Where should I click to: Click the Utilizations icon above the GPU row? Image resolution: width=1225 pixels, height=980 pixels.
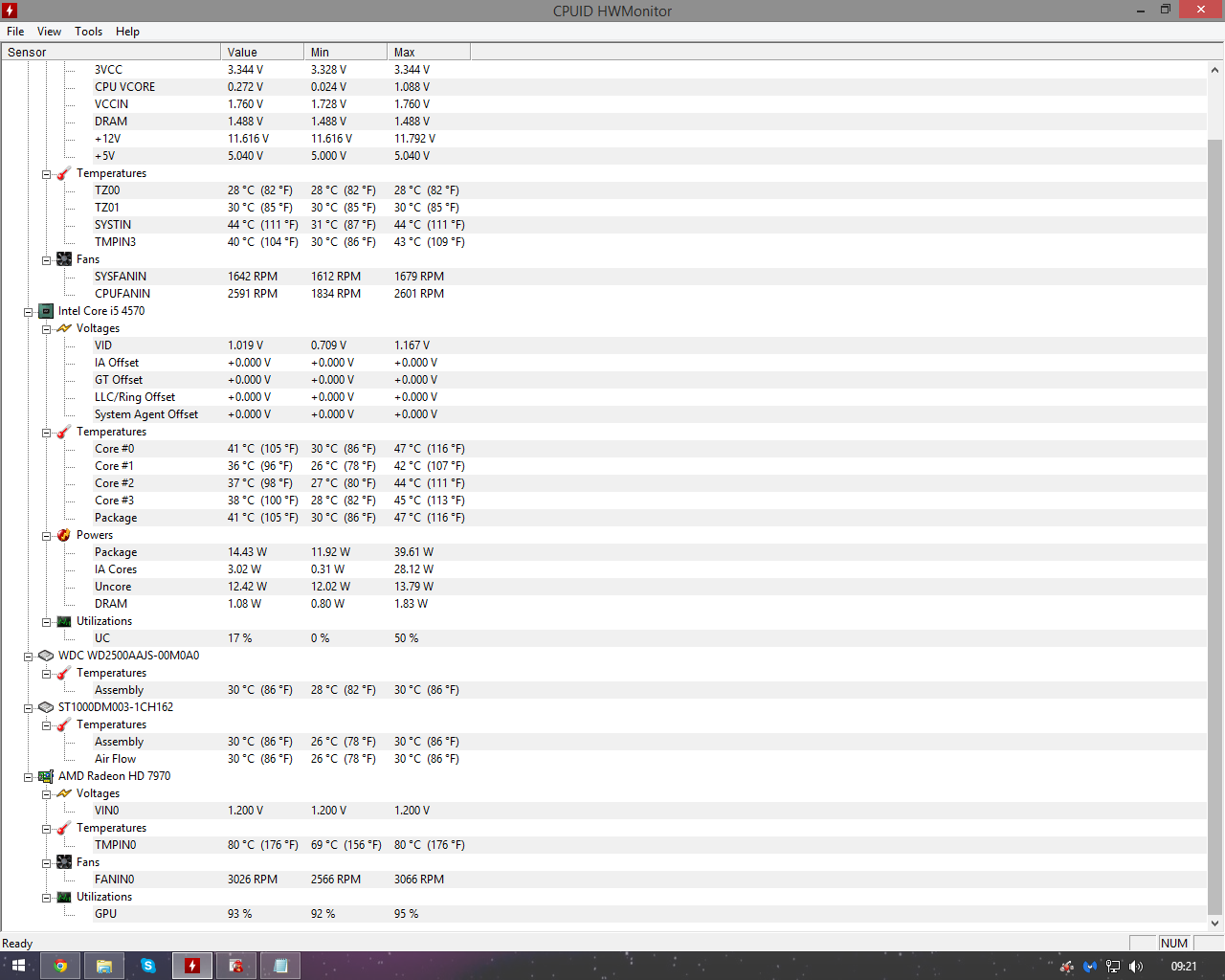coord(64,897)
